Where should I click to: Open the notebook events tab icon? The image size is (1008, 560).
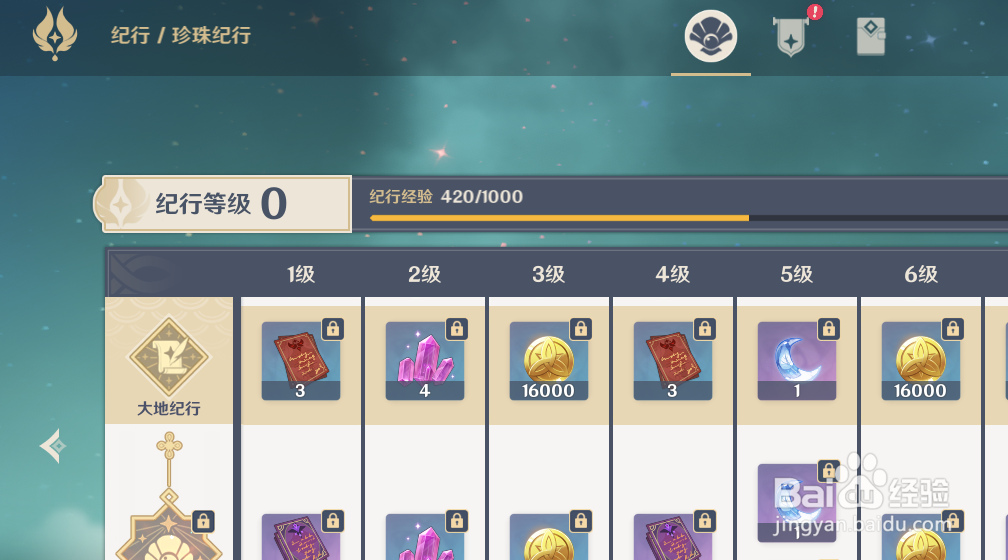tap(871, 36)
